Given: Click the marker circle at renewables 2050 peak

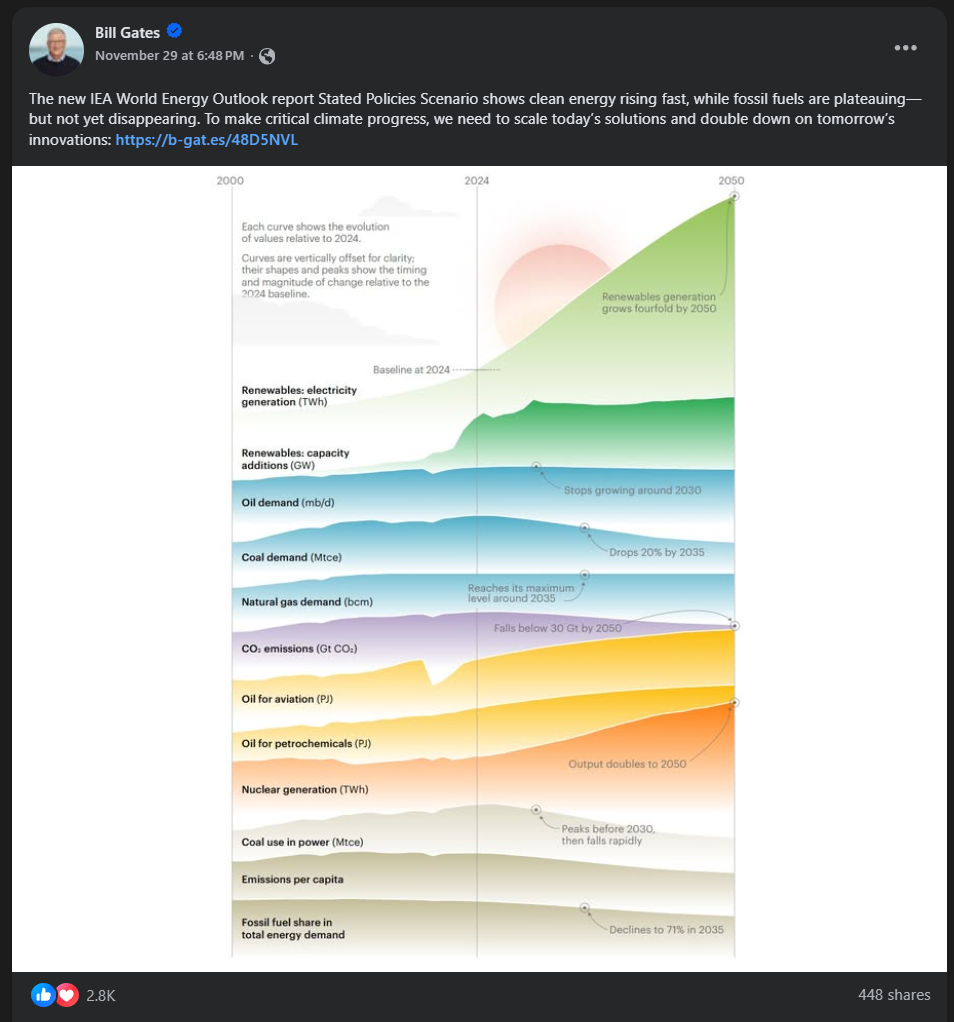Looking at the screenshot, I should [x=734, y=196].
